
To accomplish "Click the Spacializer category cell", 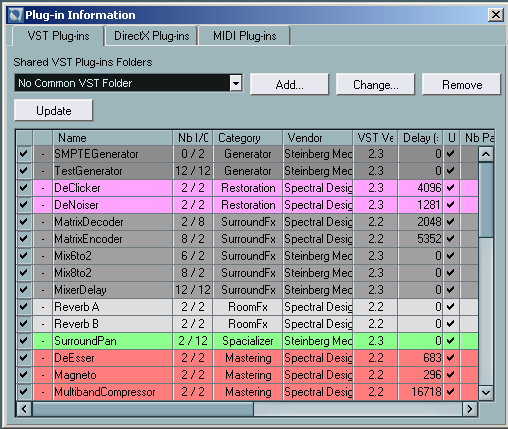I will pos(248,341).
